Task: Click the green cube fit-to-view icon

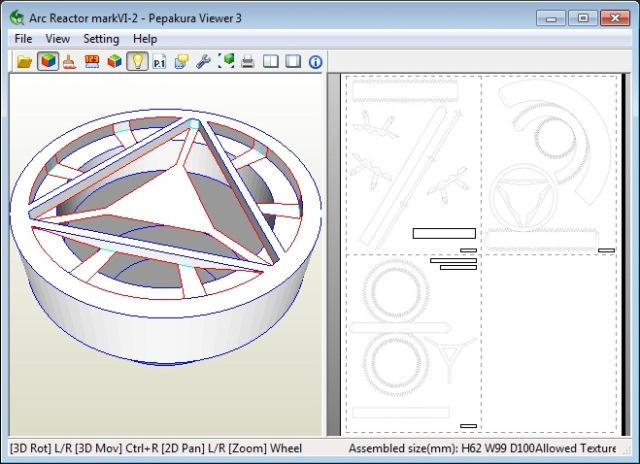Action: pos(226,62)
